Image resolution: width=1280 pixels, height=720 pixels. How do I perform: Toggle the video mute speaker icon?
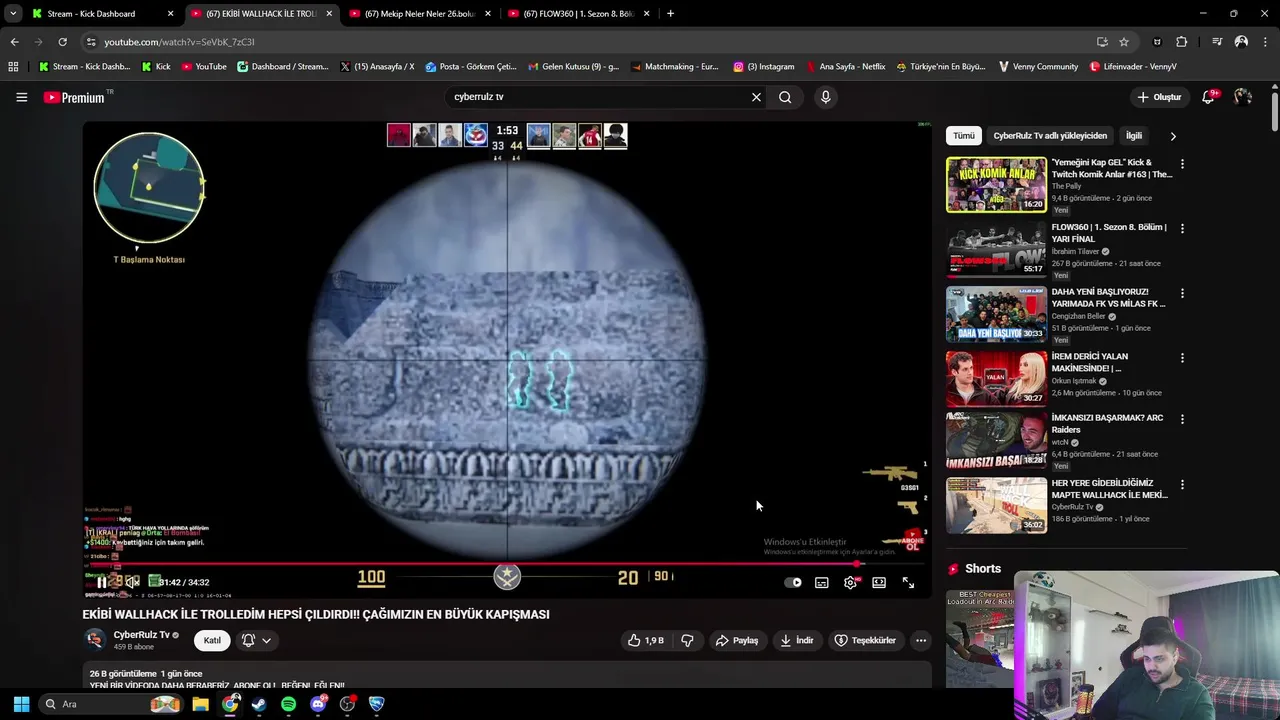pos(131,582)
